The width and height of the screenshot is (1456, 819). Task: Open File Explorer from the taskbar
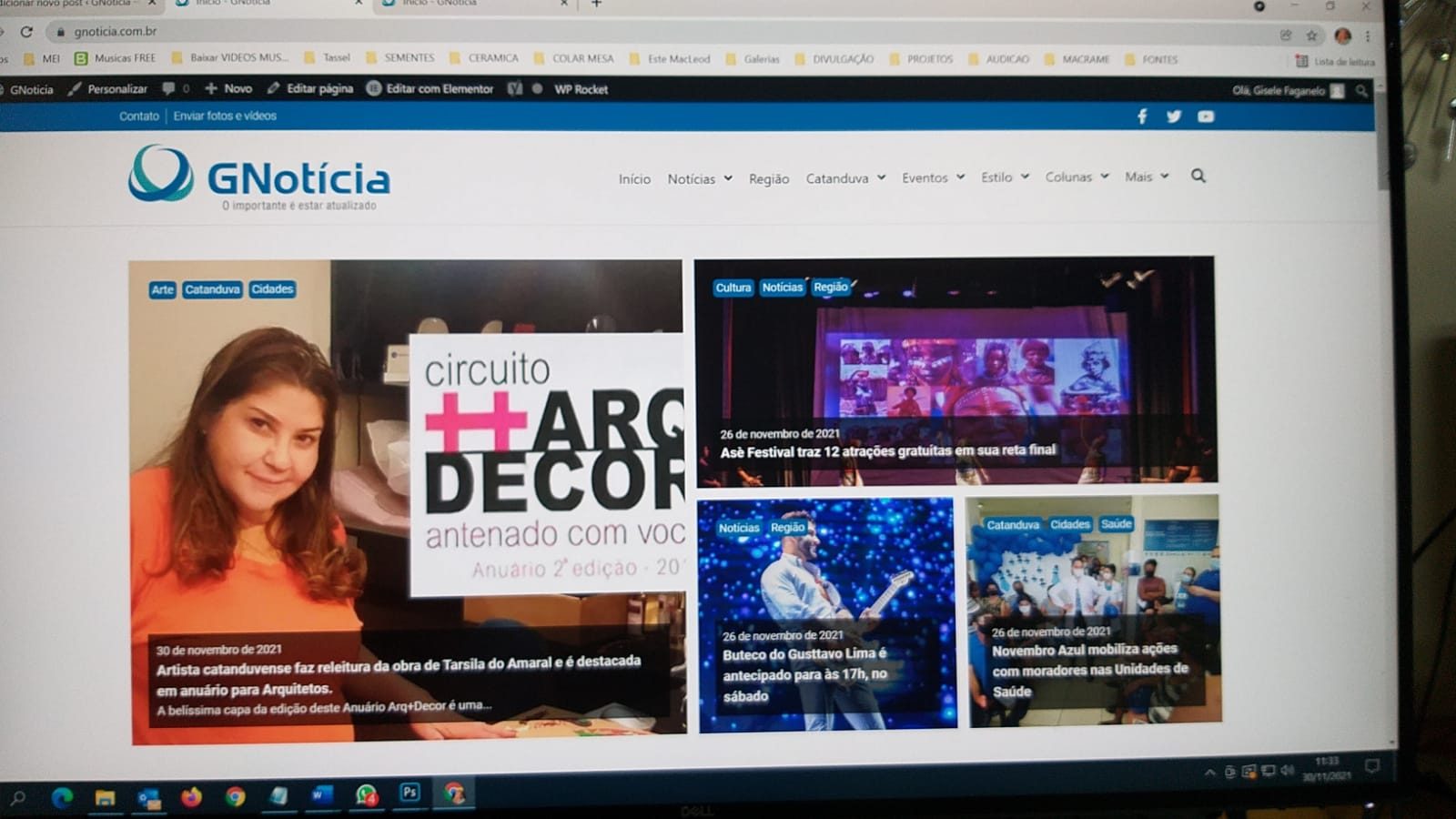tap(106, 798)
